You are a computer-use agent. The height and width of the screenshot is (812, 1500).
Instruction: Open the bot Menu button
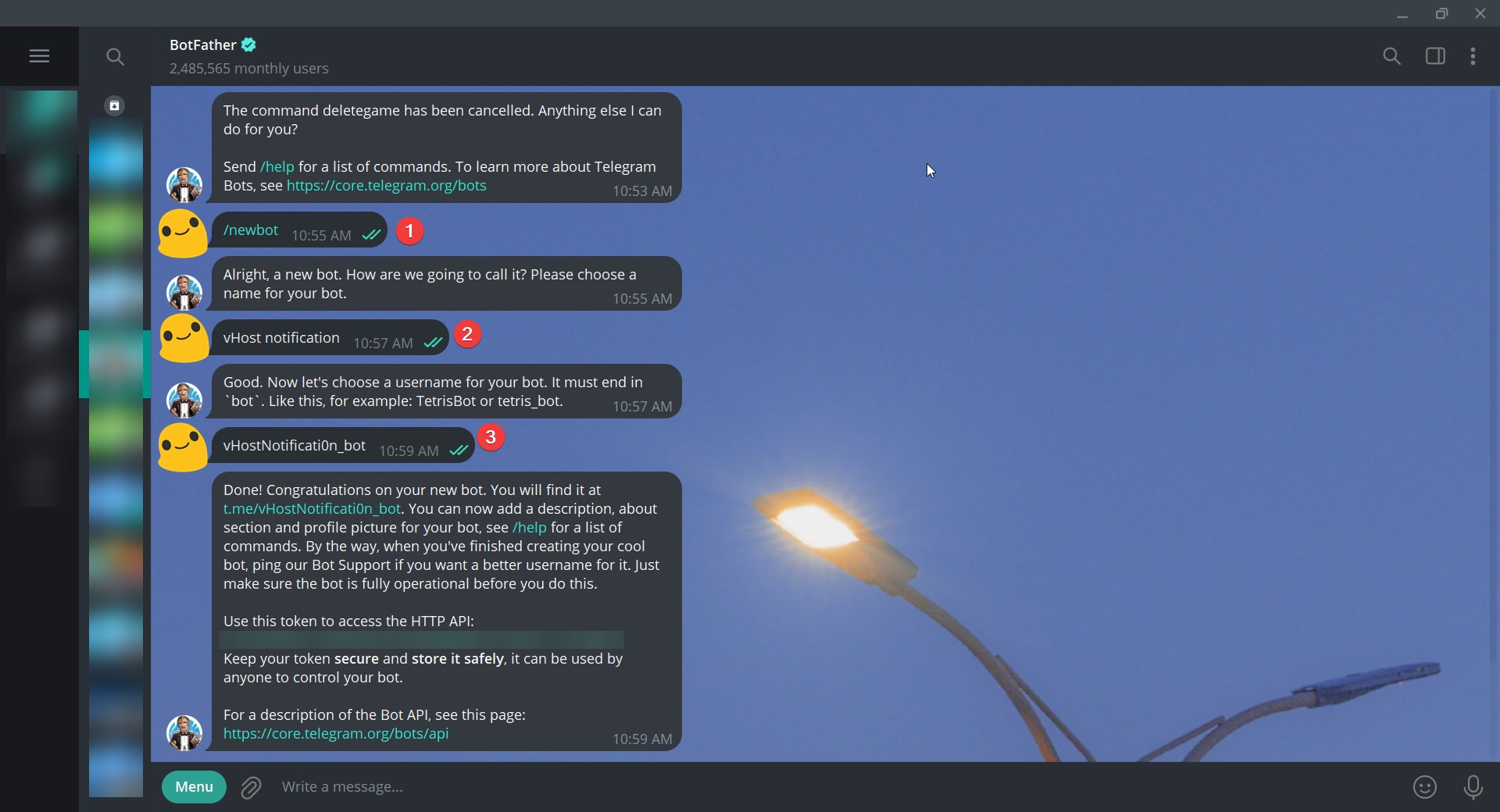194,787
